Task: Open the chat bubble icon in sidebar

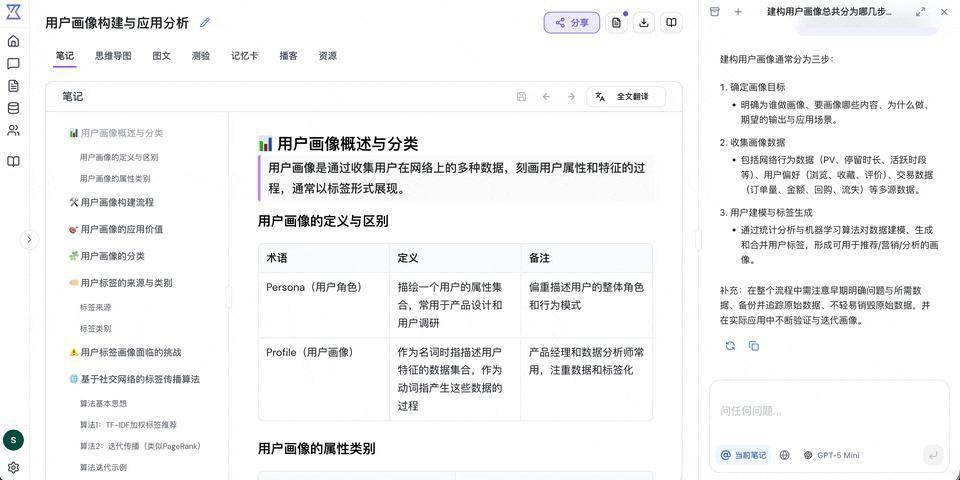Action: click(x=13, y=64)
